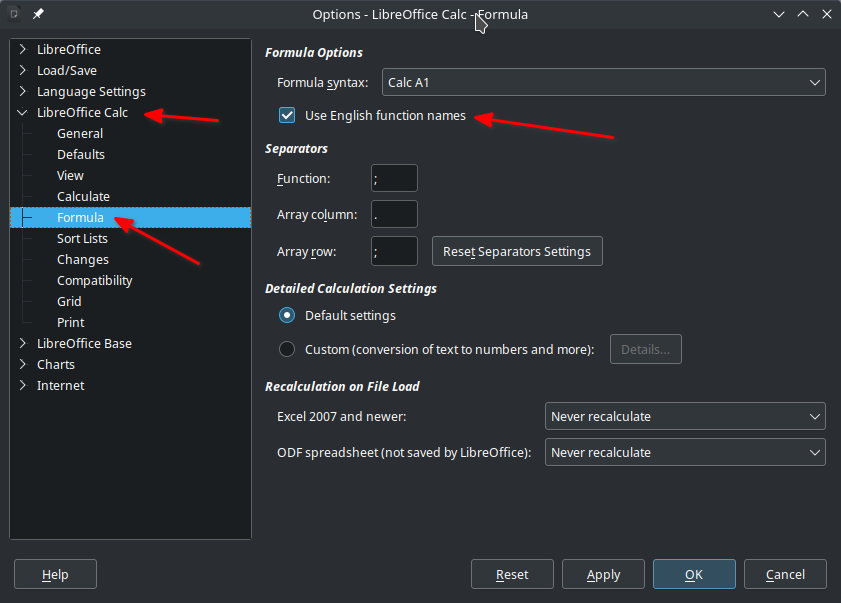Click the Help button
Image resolution: width=841 pixels, height=603 pixels.
point(55,574)
